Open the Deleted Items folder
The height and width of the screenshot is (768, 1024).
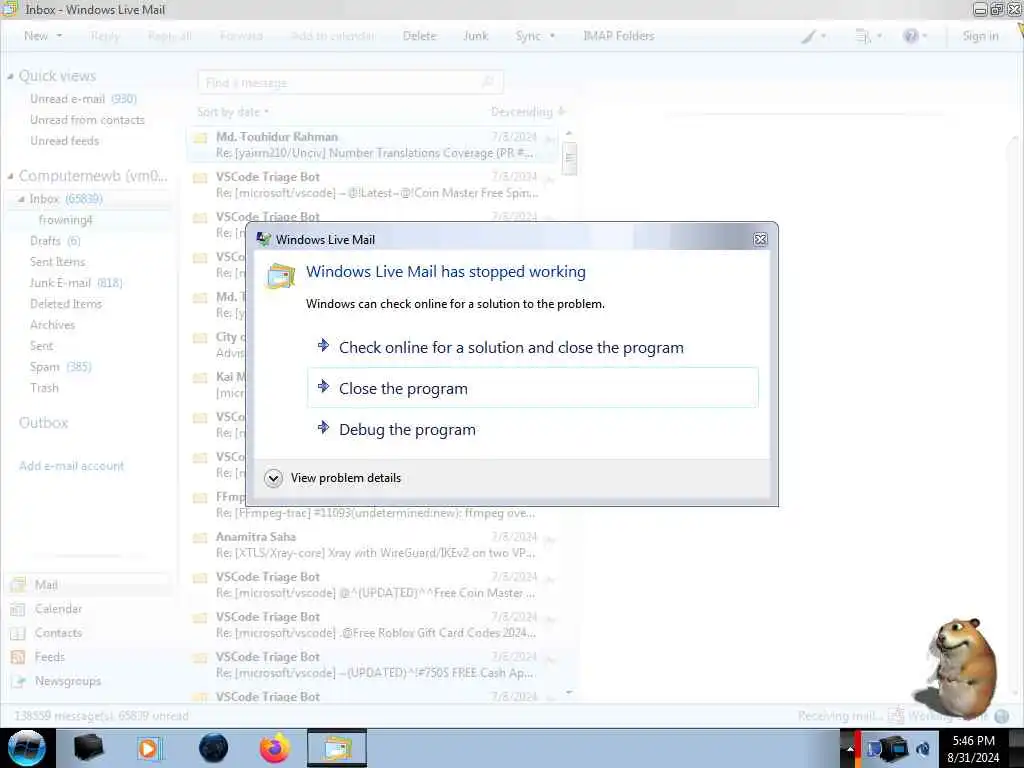pyautogui.click(x=65, y=304)
